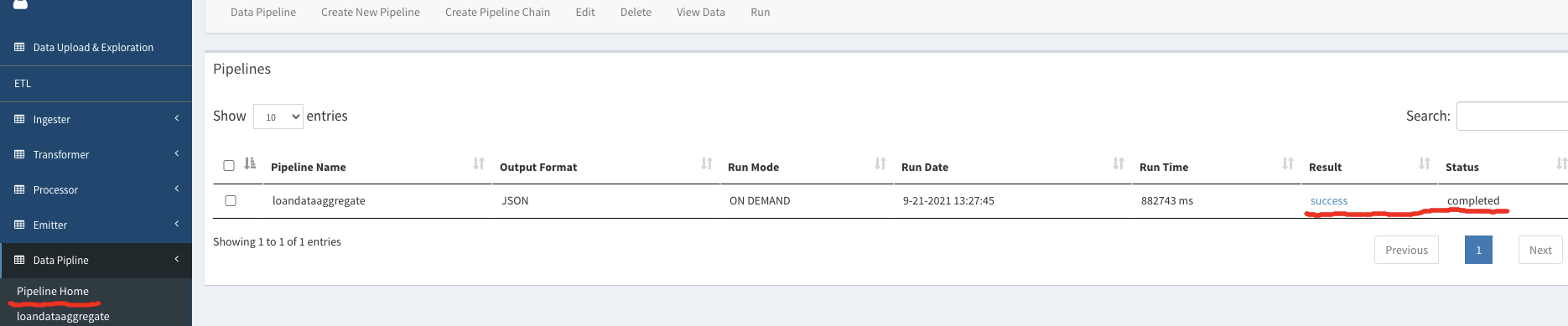
Task: Tick the select-all checkbox in the table header
Action: coord(229,165)
